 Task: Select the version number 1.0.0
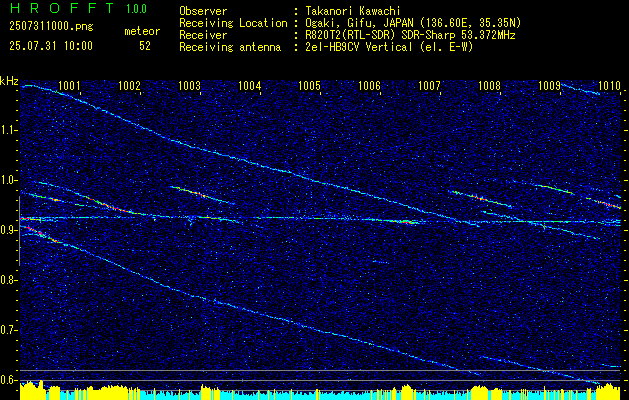pyautogui.click(x=136, y=9)
